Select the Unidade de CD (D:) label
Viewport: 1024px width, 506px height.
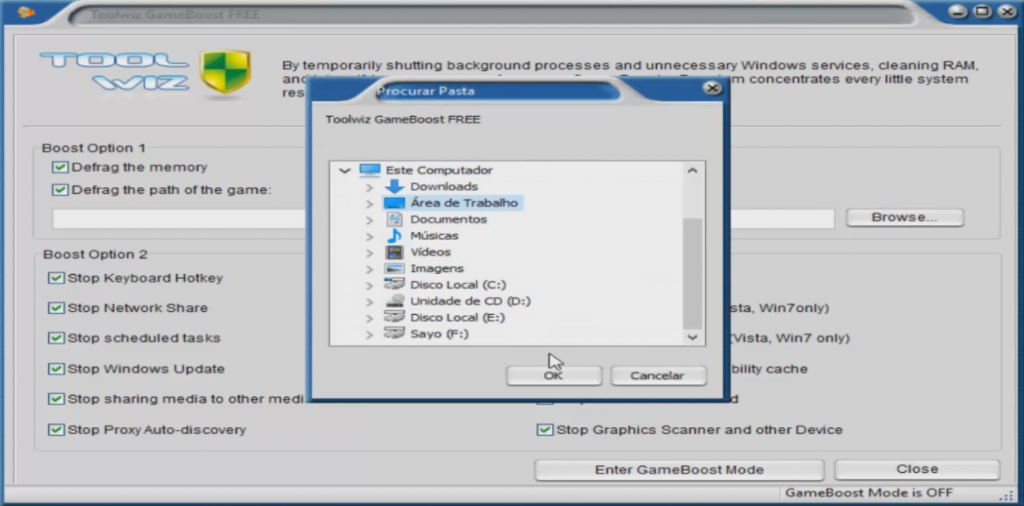[470, 301]
